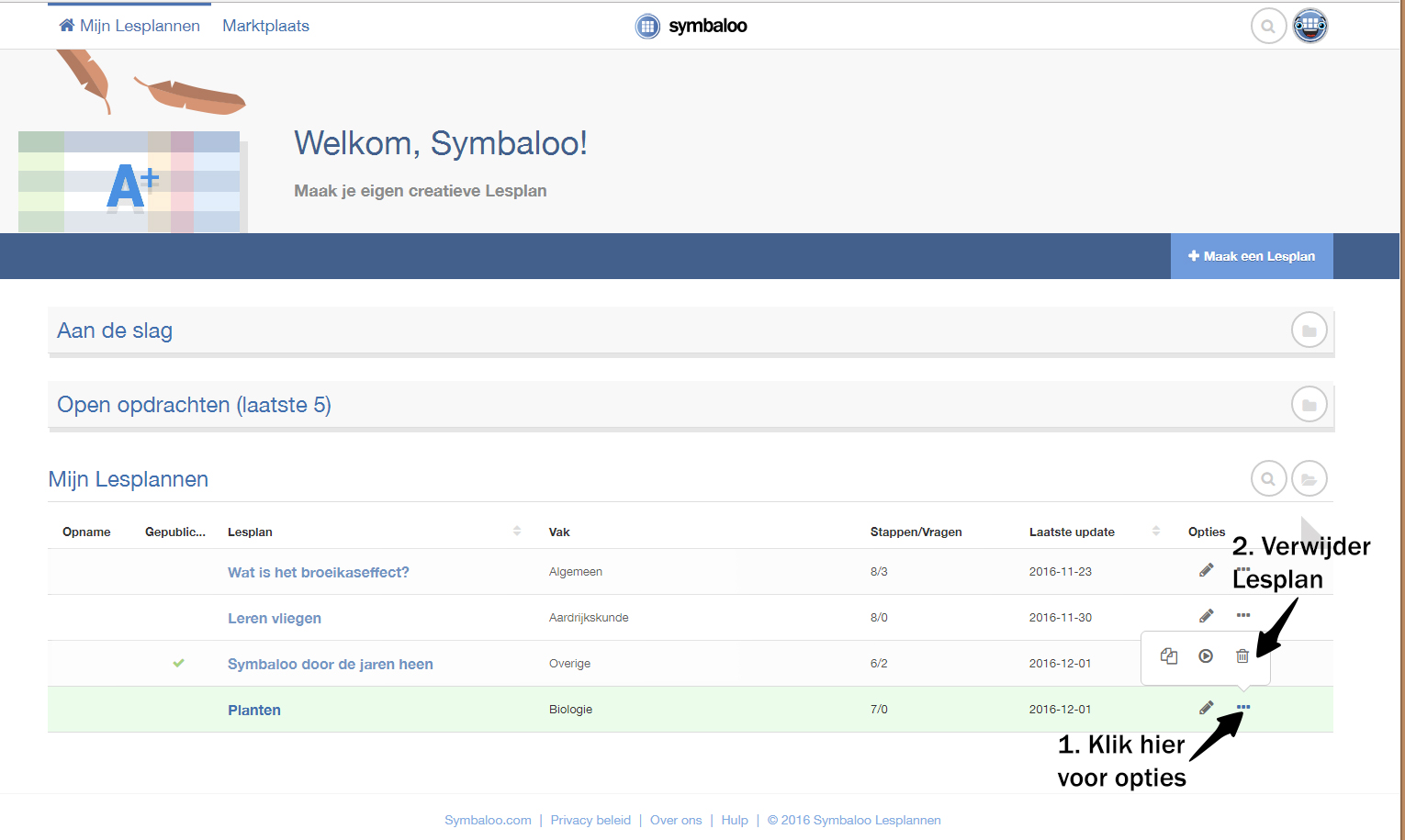Click the 8/0 steps value
1405x840 pixels.
pyautogui.click(x=879, y=617)
